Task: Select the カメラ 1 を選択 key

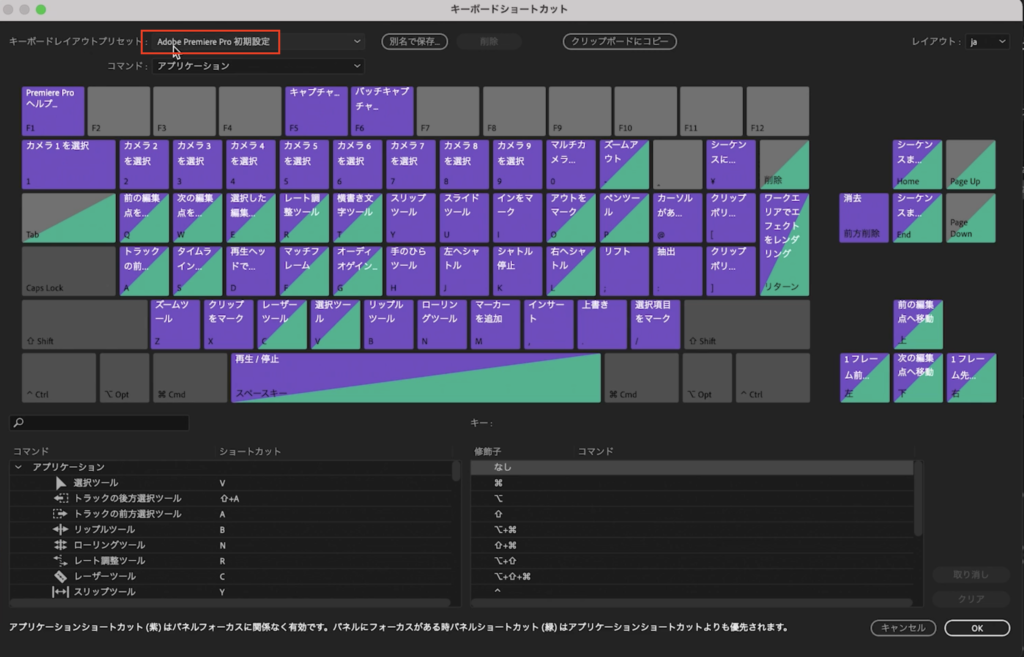Action: click(x=69, y=164)
